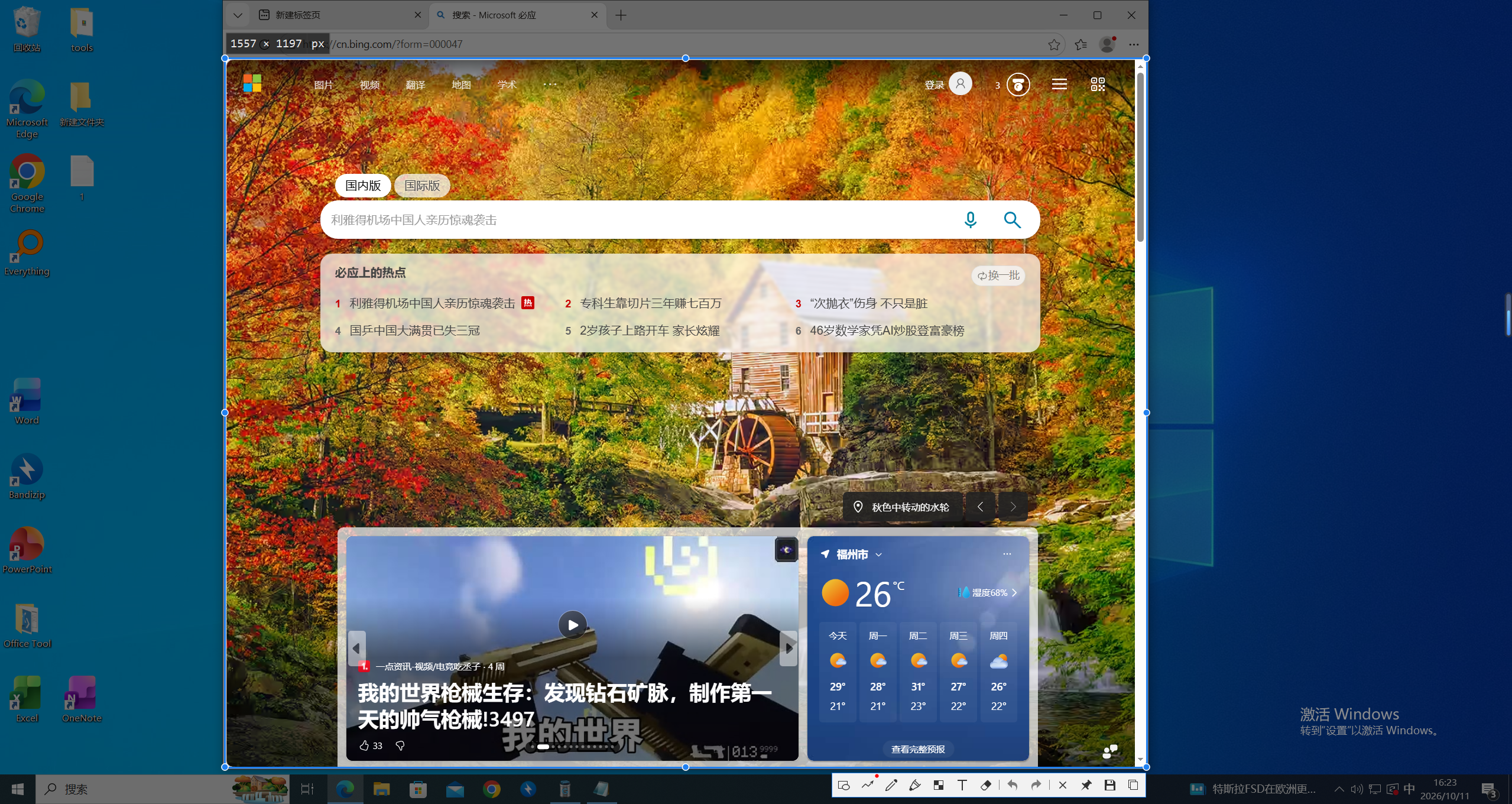Select the marker highlighter tool

(x=915, y=785)
